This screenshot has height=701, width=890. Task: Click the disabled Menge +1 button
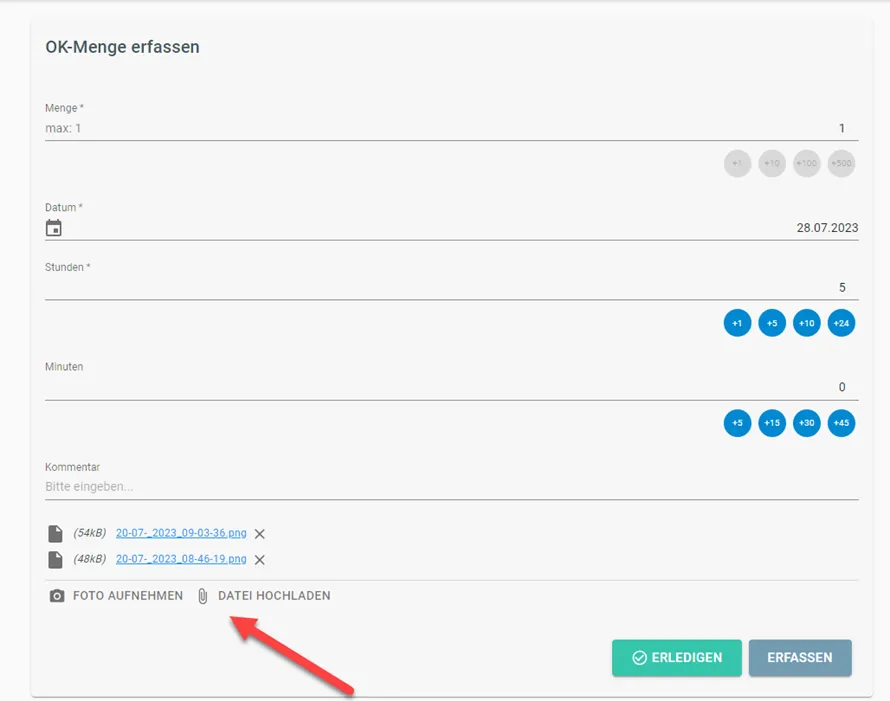(x=737, y=163)
